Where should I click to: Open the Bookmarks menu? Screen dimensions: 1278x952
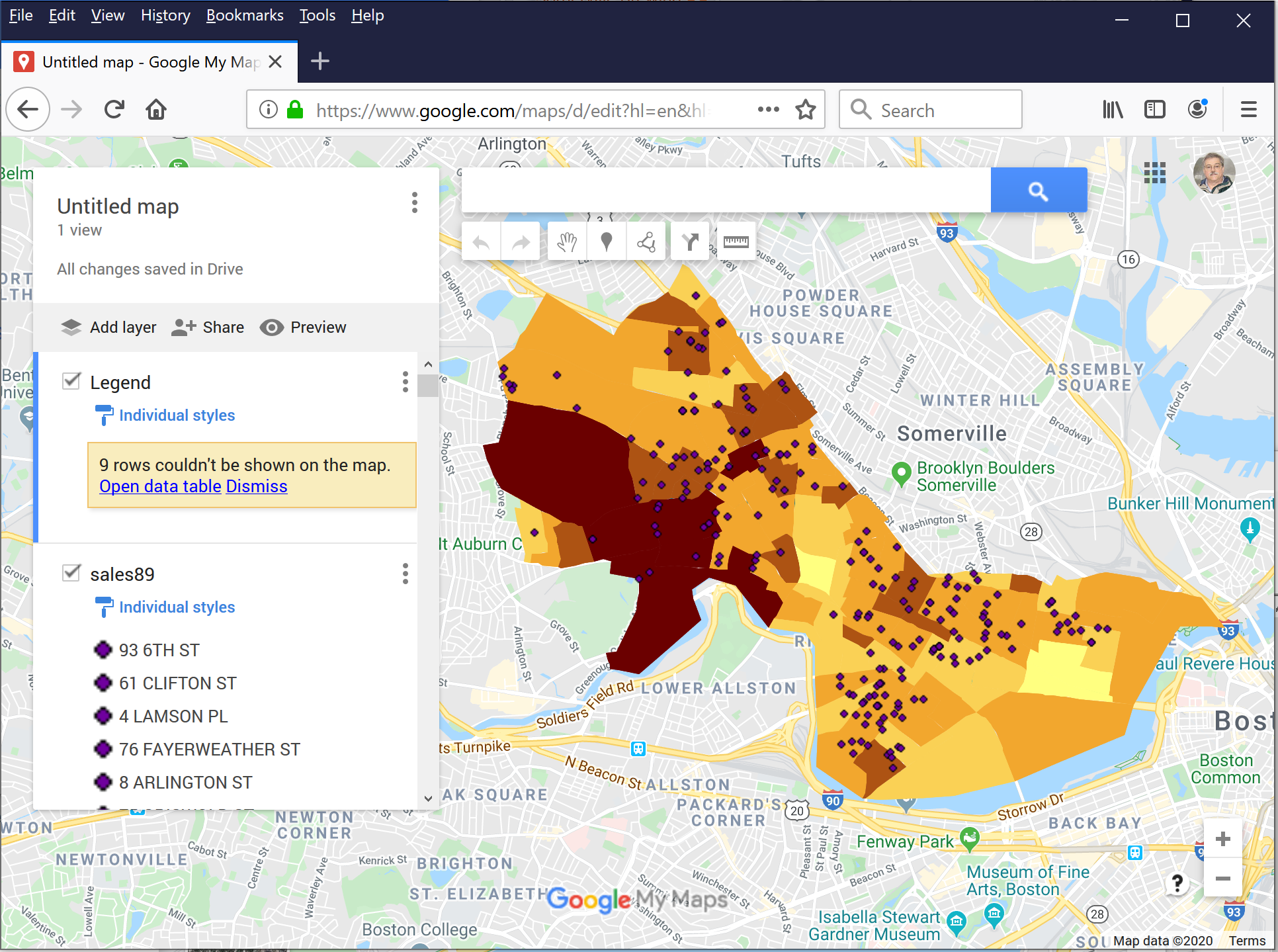(244, 15)
